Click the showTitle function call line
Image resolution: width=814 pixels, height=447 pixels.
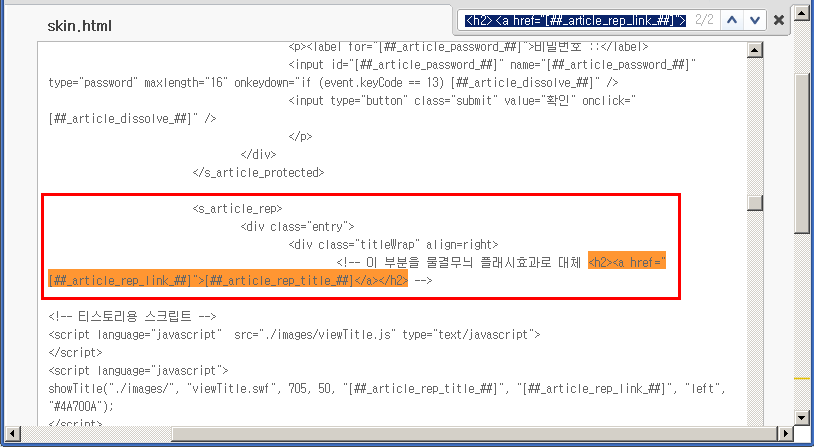point(387,389)
